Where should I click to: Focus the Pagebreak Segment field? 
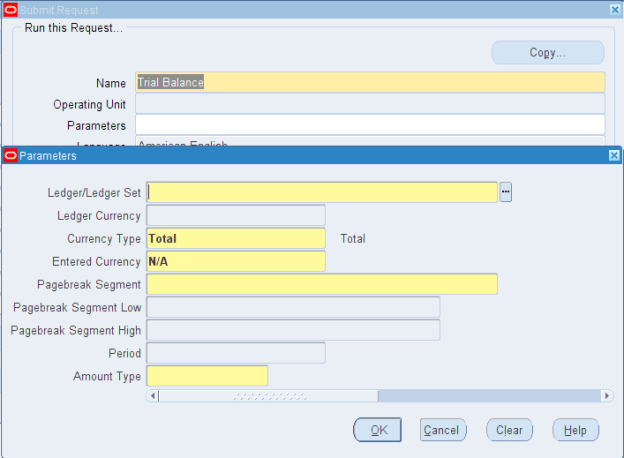pos(321,284)
